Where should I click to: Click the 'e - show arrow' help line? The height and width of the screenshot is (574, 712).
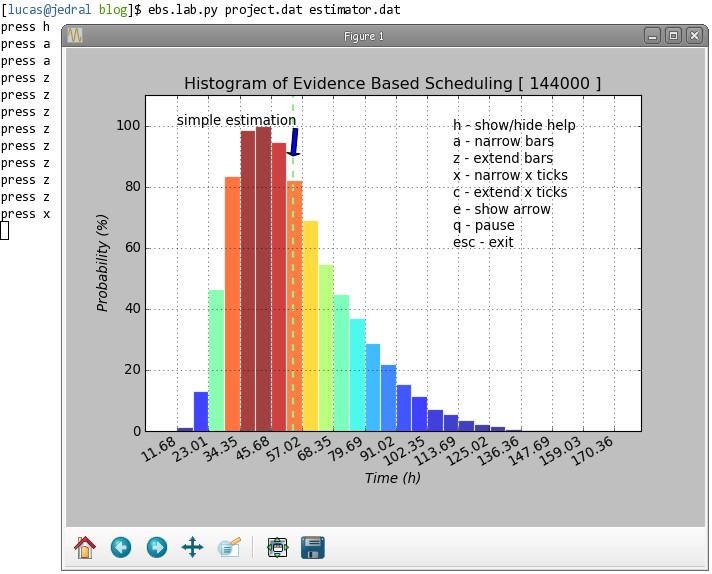pyautogui.click(x=502, y=209)
